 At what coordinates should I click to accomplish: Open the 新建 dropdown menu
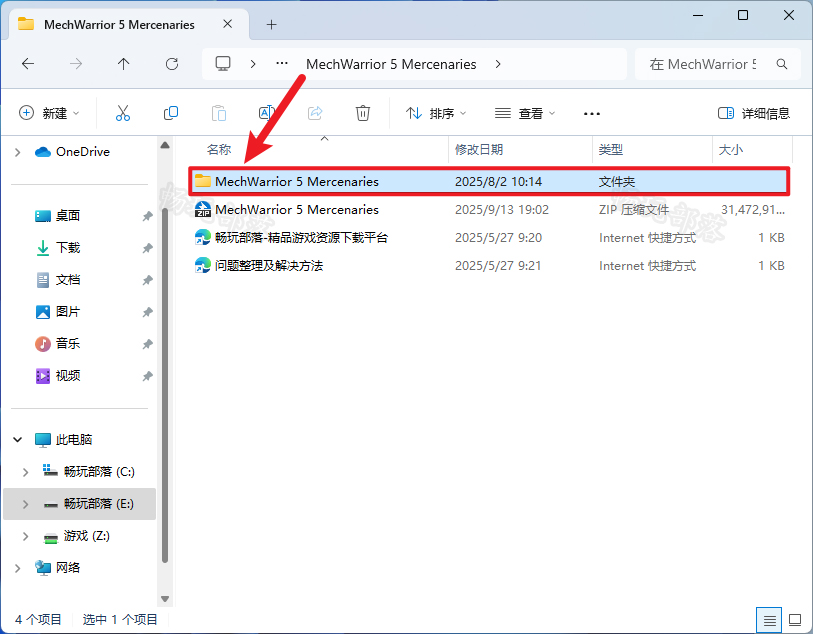click(49, 113)
